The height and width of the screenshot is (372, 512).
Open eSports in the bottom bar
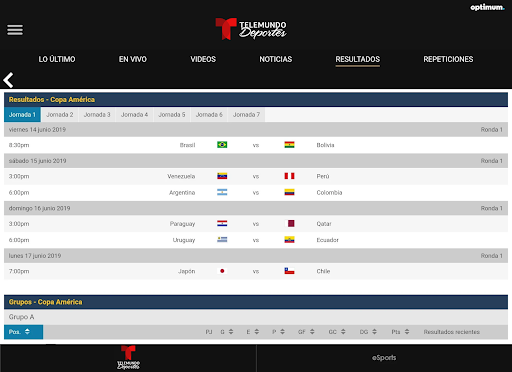[384, 358]
